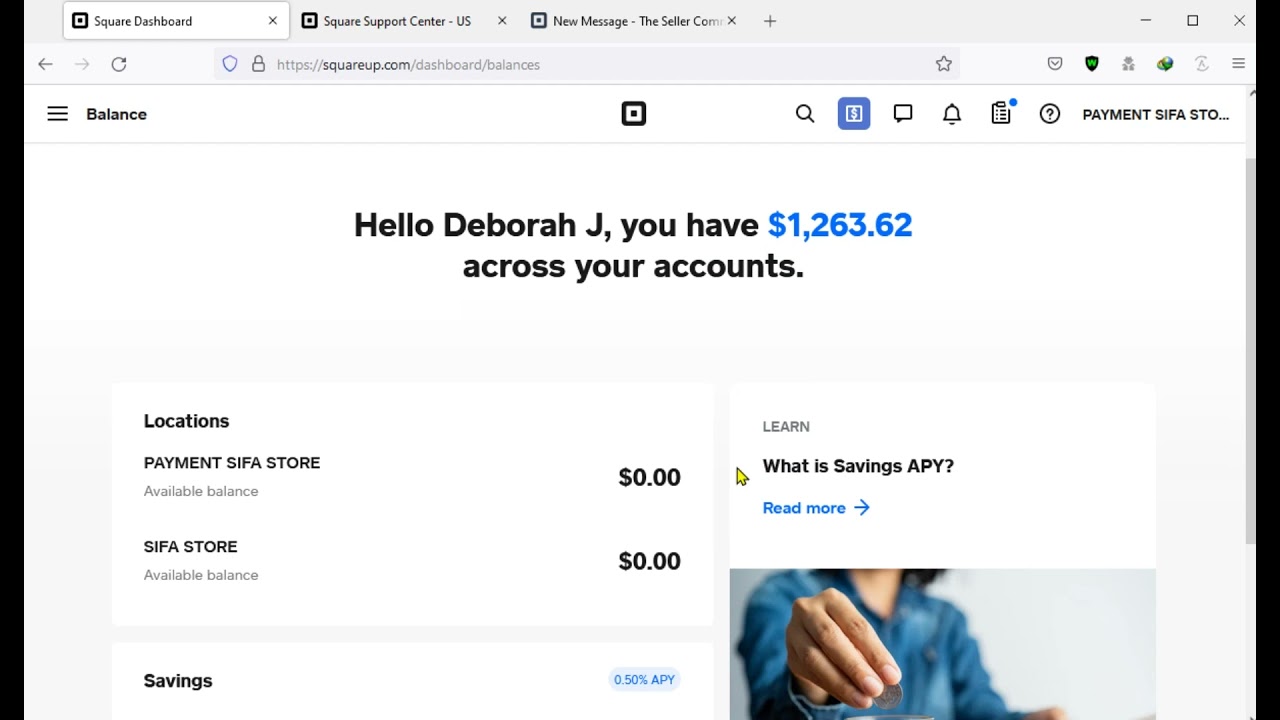Viewport: 1280px width, 720px height.
Task: Click the Savings heading
Action: coord(178,681)
